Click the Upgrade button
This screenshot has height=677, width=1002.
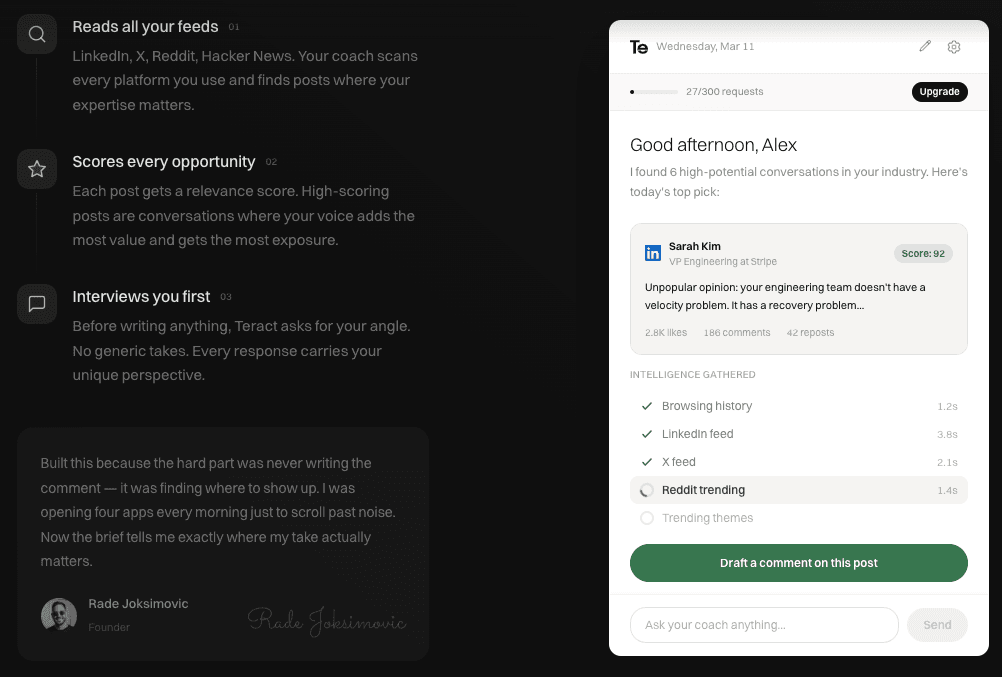[939, 91]
